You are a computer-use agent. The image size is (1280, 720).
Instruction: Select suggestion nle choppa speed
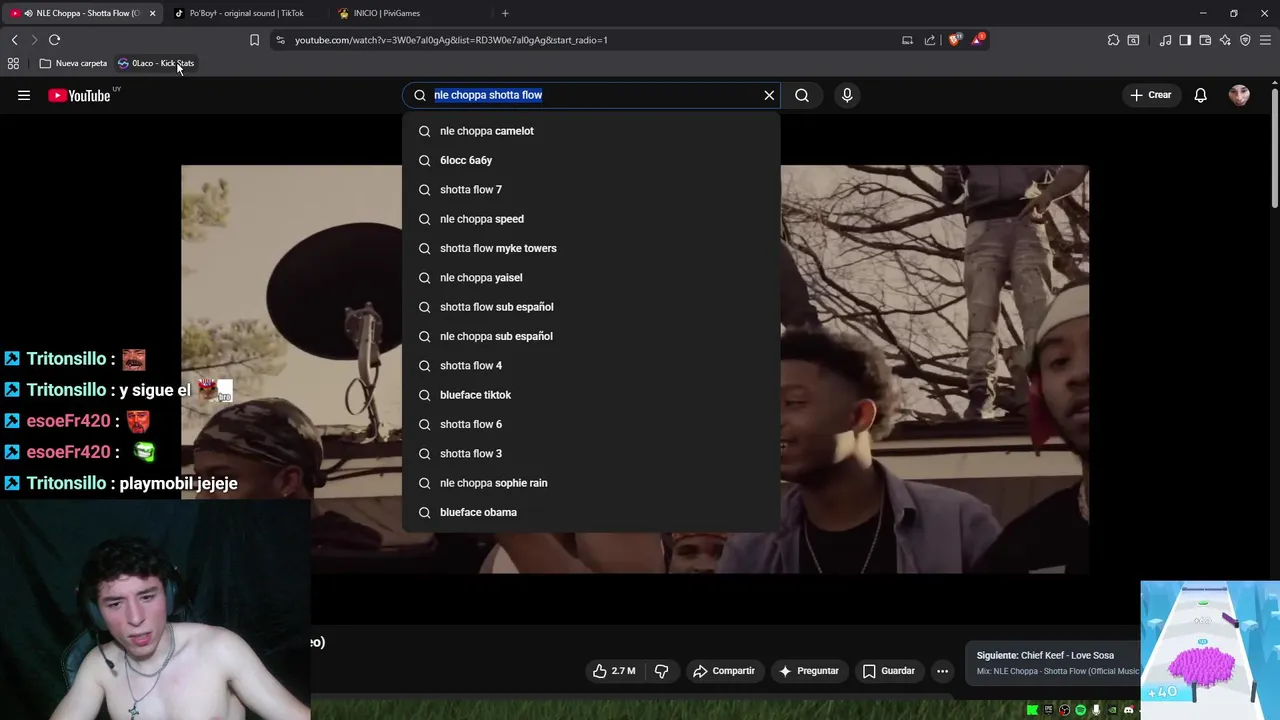point(591,219)
